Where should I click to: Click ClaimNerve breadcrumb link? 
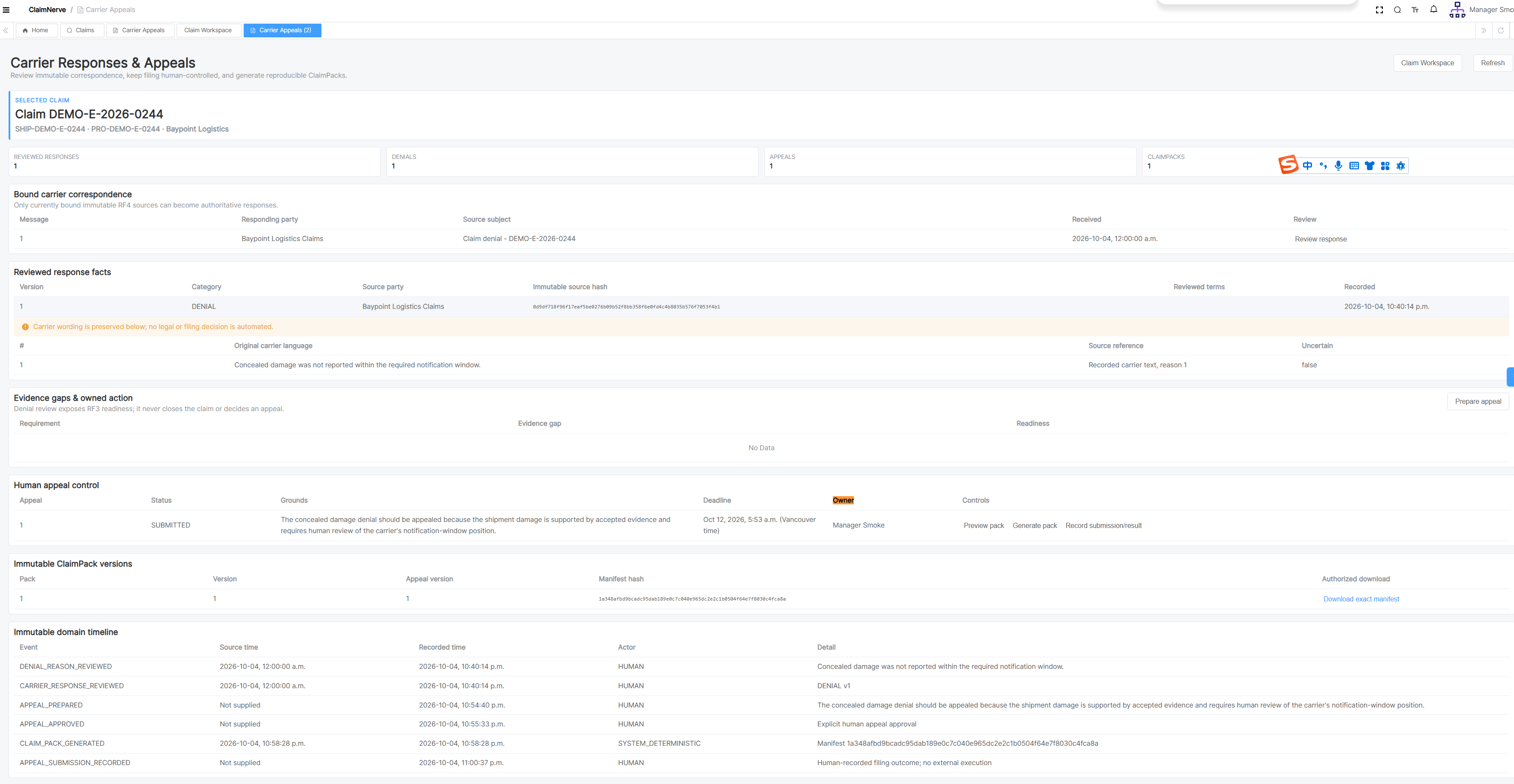point(47,10)
